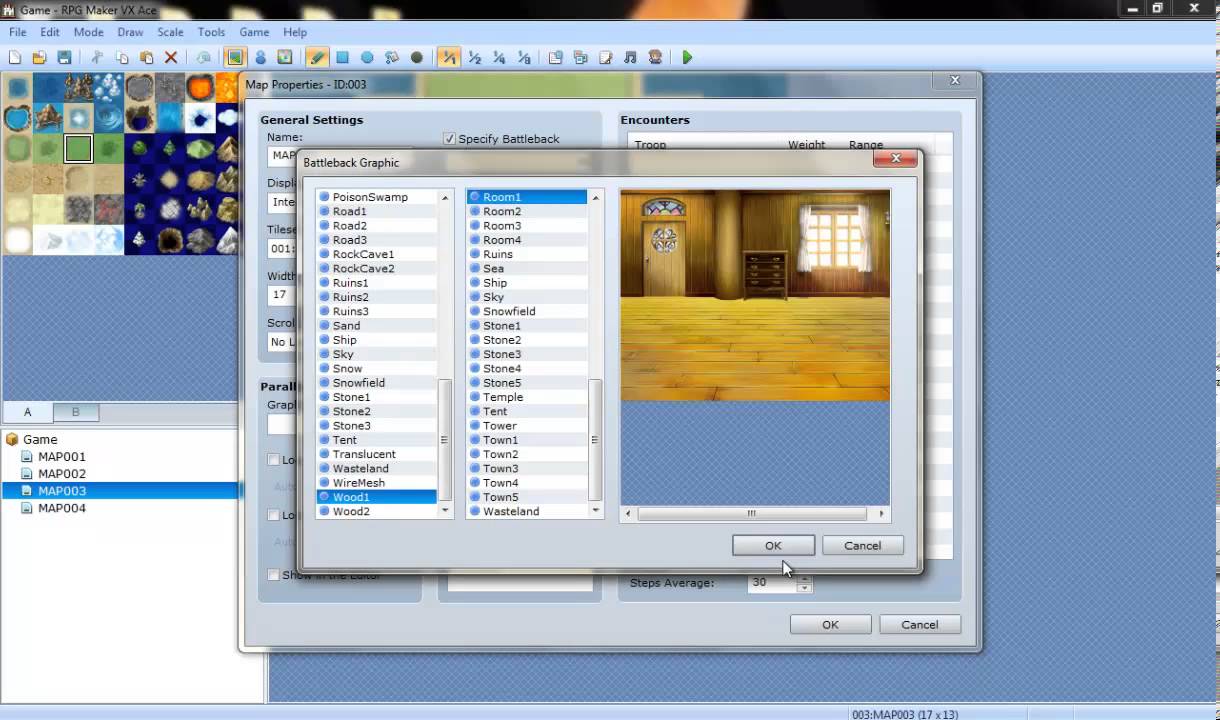Click the Copy icon in toolbar
1220x720 pixels.
coord(122,58)
